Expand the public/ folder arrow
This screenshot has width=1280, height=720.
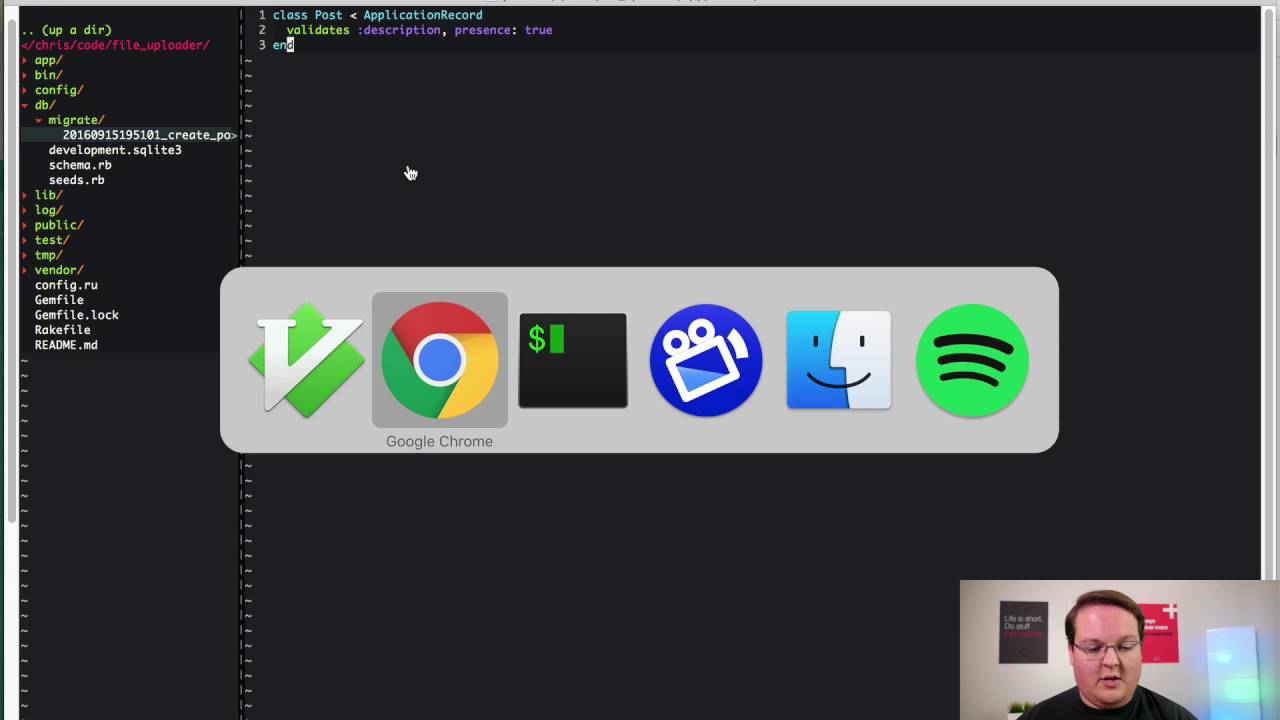[x=25, y=225]
